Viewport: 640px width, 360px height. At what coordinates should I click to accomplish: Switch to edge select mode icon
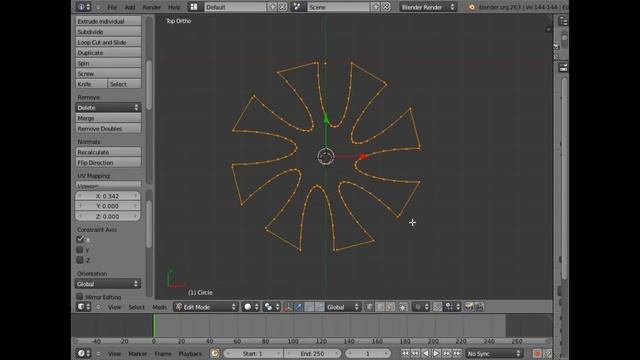pyautogui.click(x=380, y=307)
